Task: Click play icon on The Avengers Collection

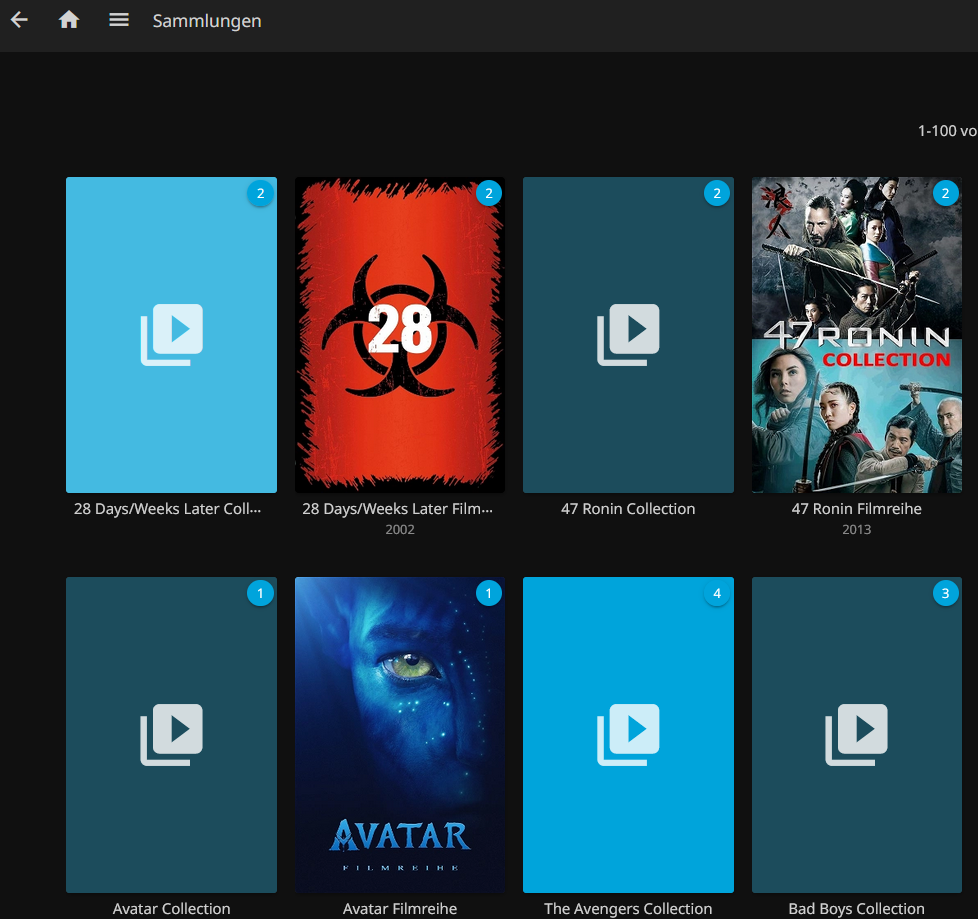Action: tap(628, 734)
